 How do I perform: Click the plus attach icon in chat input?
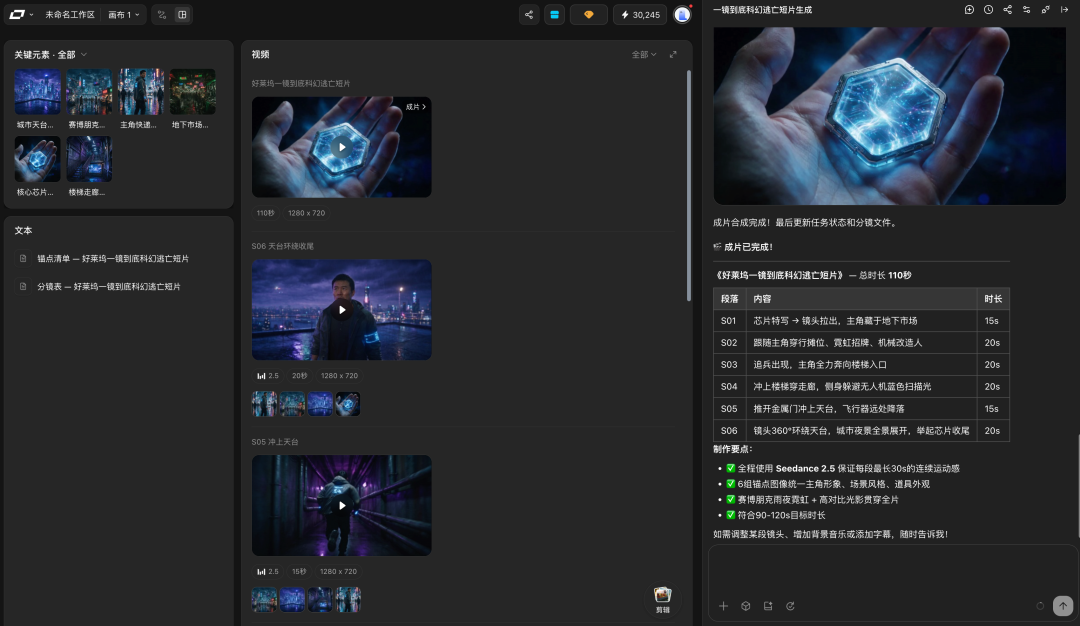point(723,606)
